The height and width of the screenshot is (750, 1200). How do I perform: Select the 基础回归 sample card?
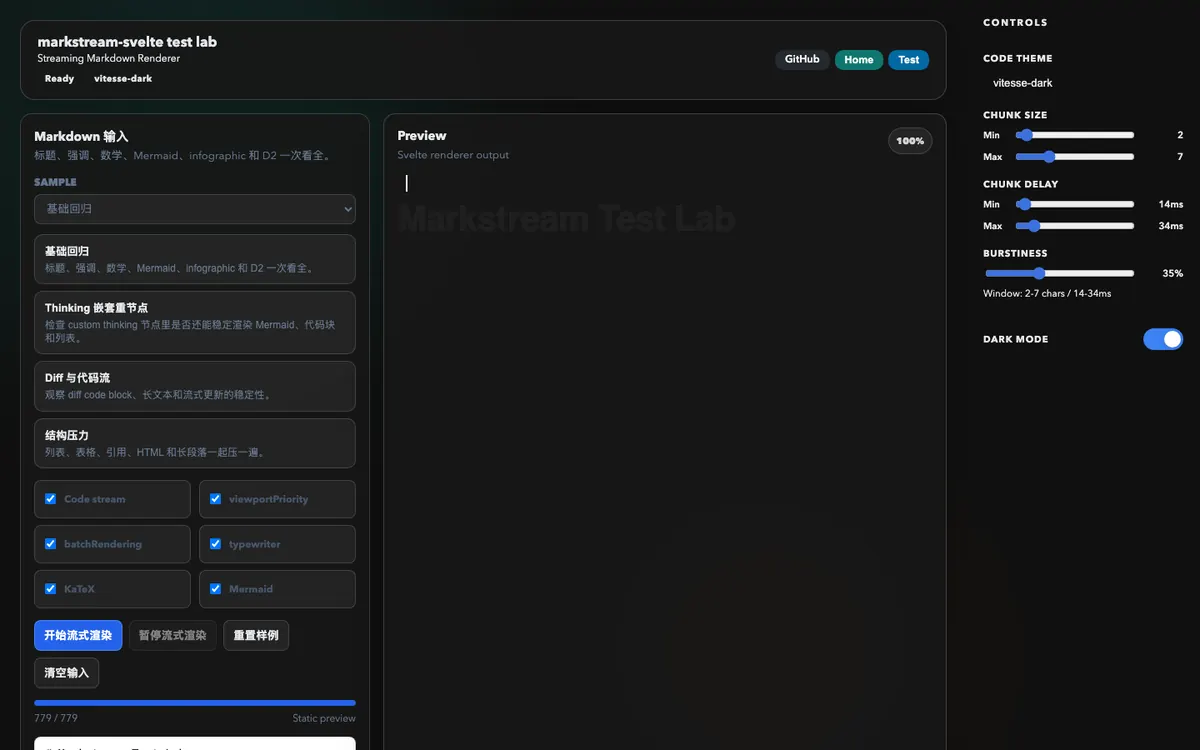pyautogui.click(x=195, y=259)
